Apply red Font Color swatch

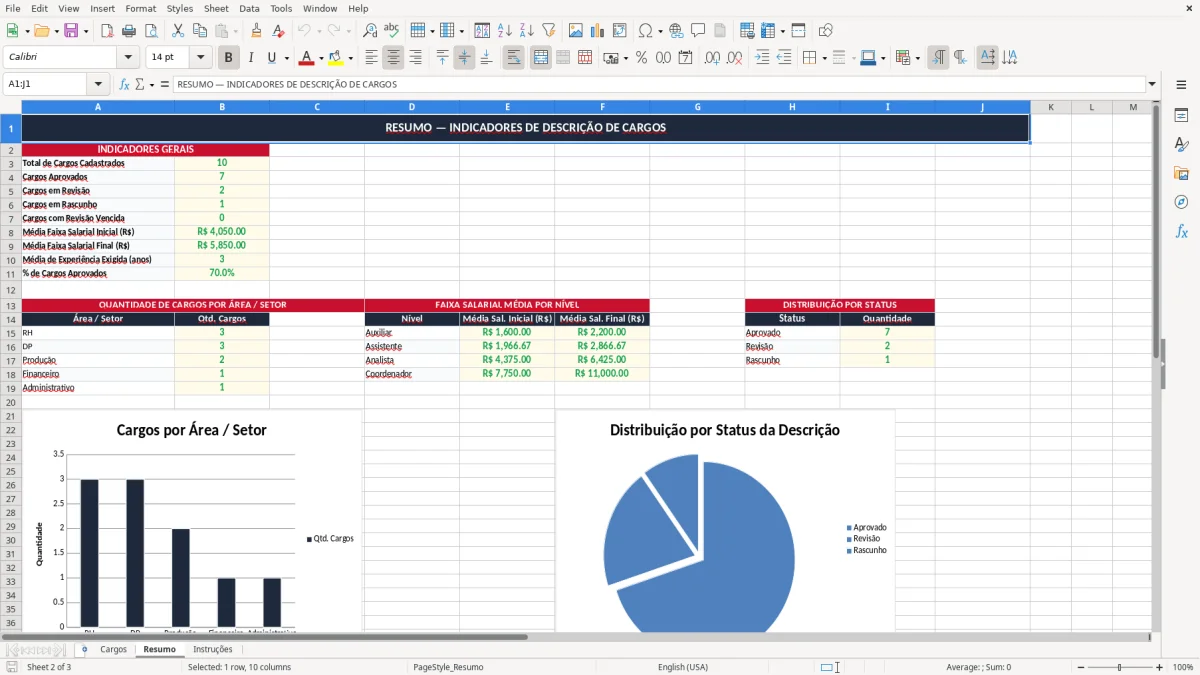pyautogui.click(x=307, y=58)
